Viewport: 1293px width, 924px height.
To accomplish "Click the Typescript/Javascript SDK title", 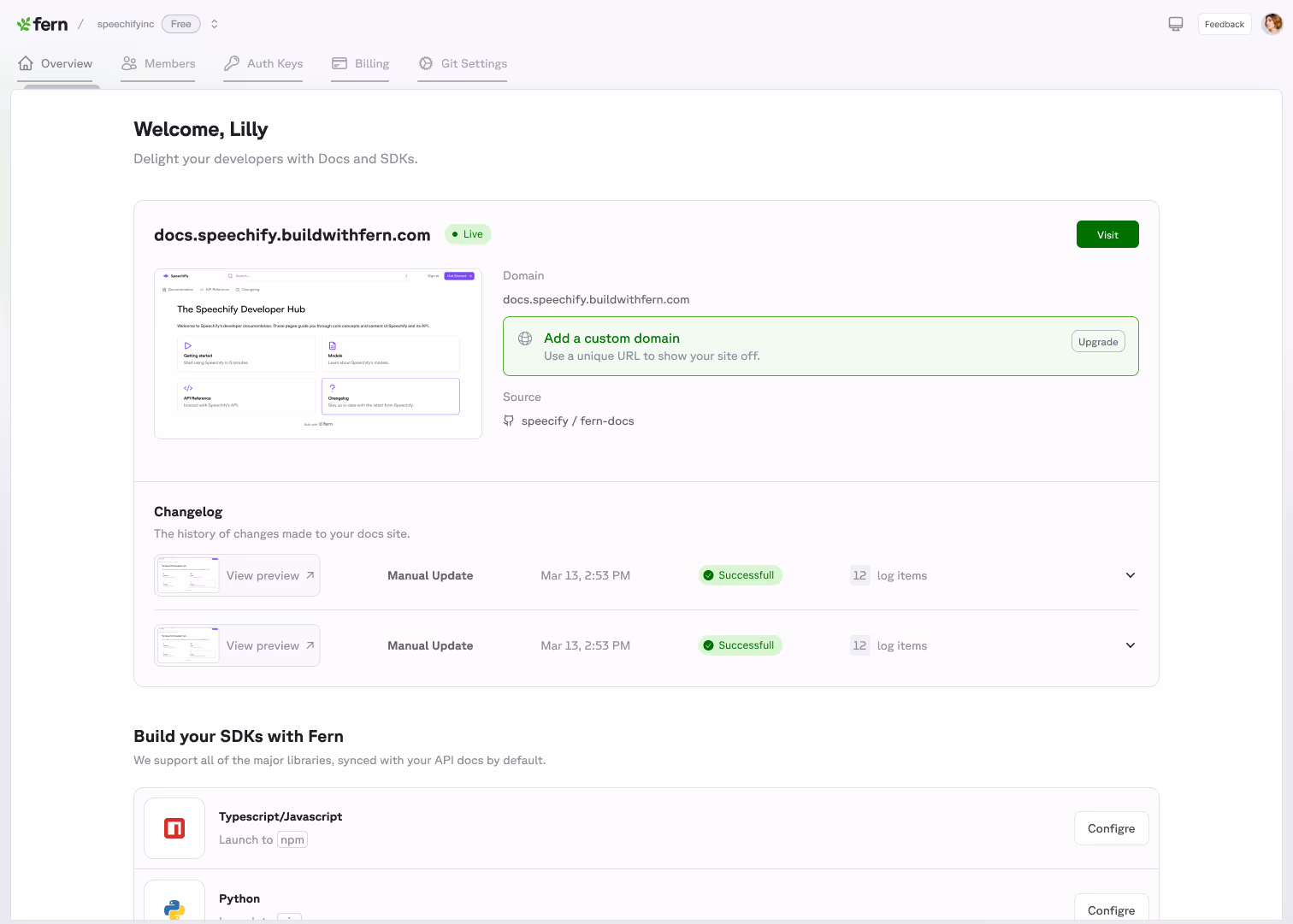I will pyautogui.click(x=280, y=816).
